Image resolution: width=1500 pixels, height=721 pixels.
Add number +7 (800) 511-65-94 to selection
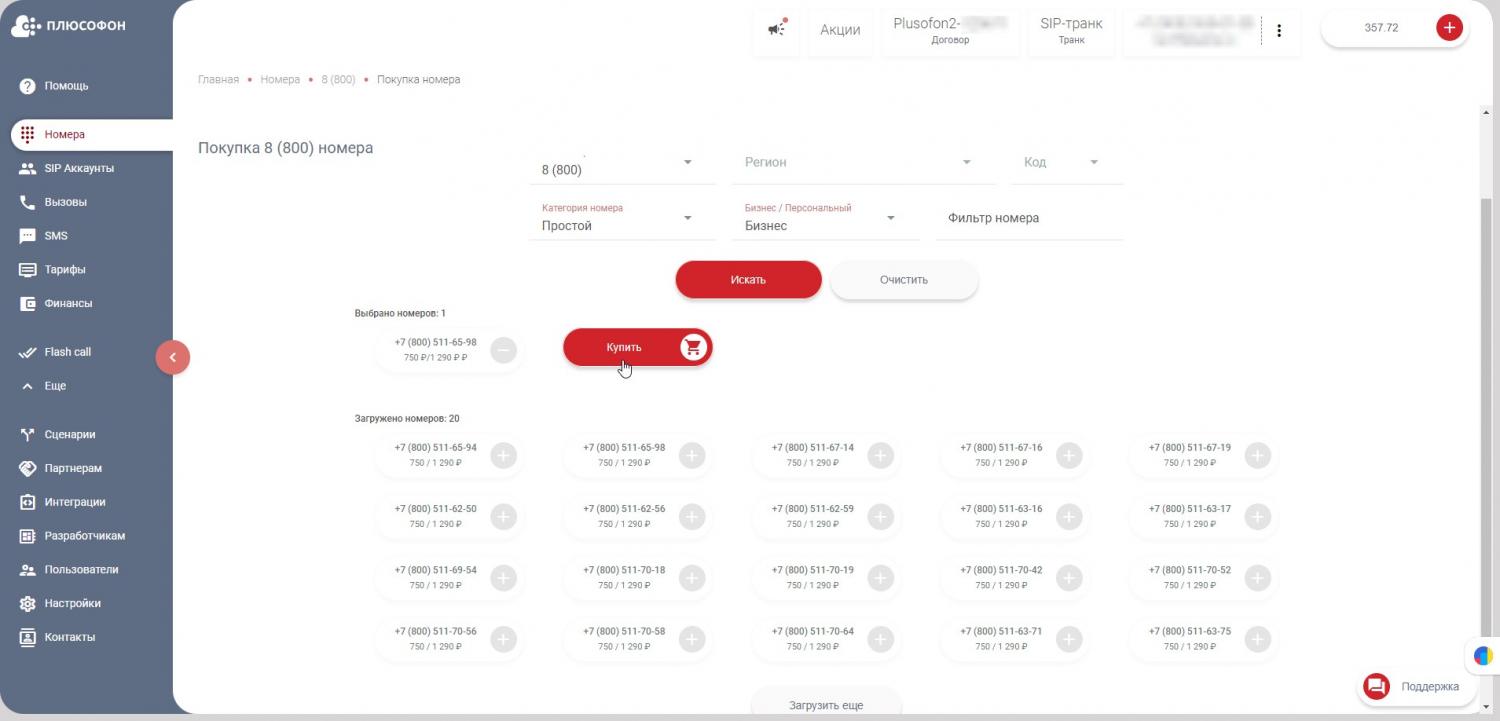(504, 456)
